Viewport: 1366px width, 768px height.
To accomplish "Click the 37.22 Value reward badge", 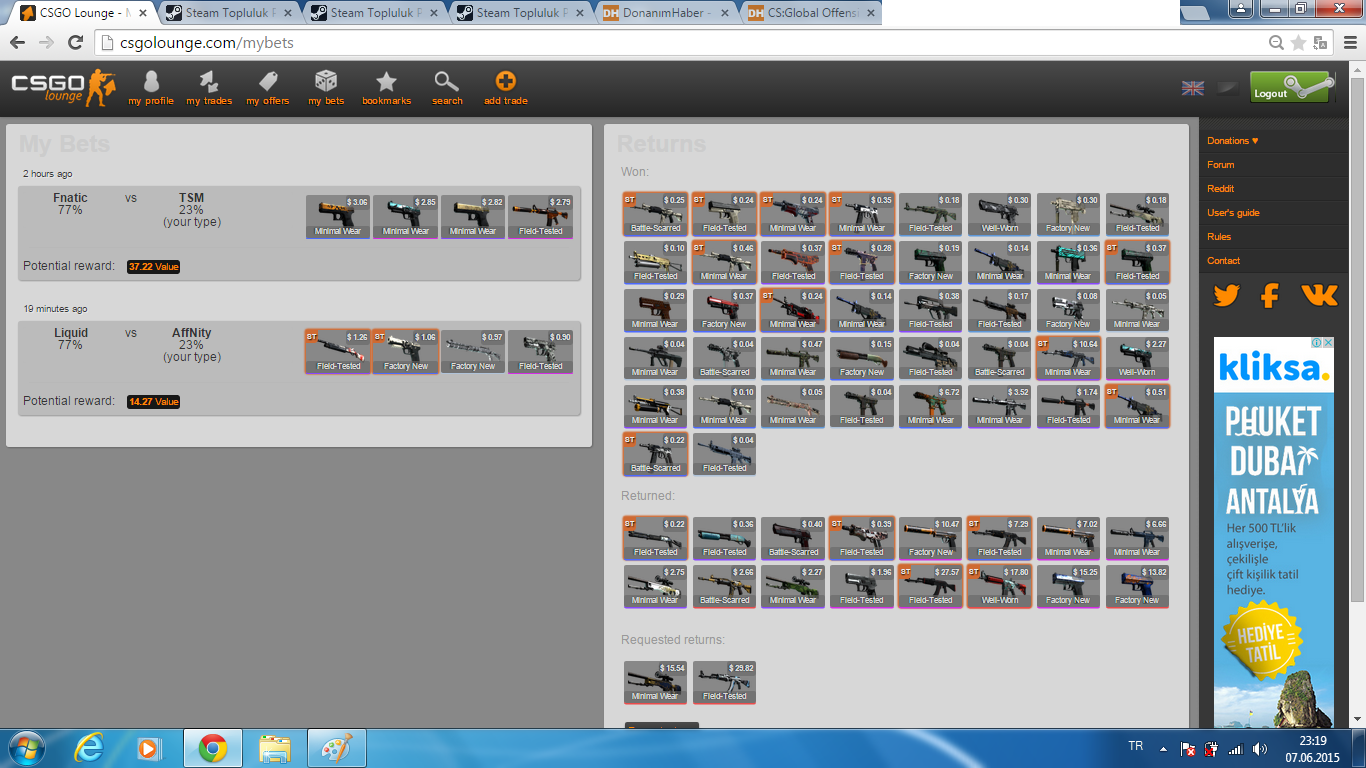I will coord(153,267).
